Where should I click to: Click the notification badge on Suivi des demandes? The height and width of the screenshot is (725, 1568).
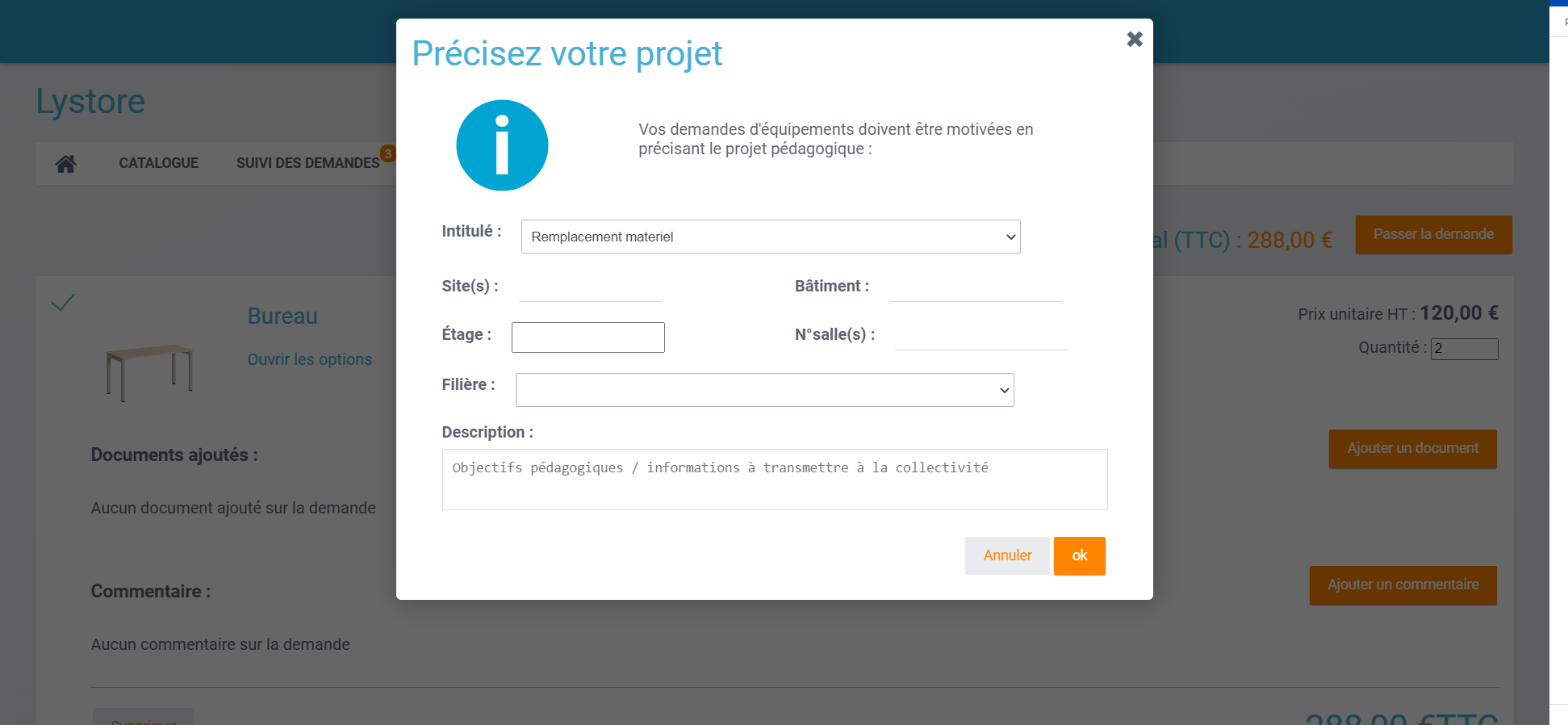coord(388,153)
